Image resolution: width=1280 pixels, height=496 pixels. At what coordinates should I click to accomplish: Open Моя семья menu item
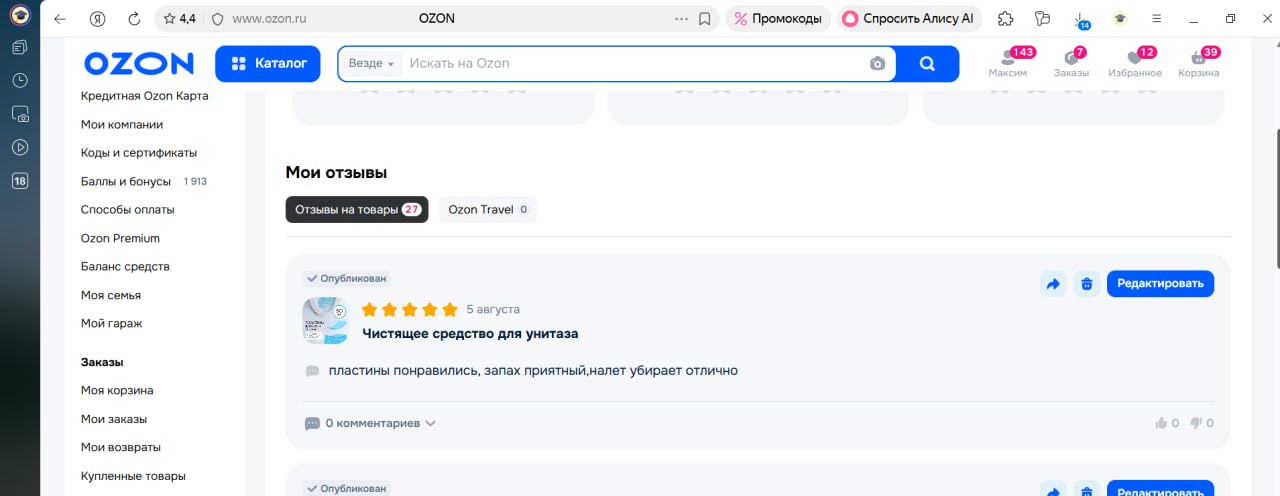click(111, 295)
